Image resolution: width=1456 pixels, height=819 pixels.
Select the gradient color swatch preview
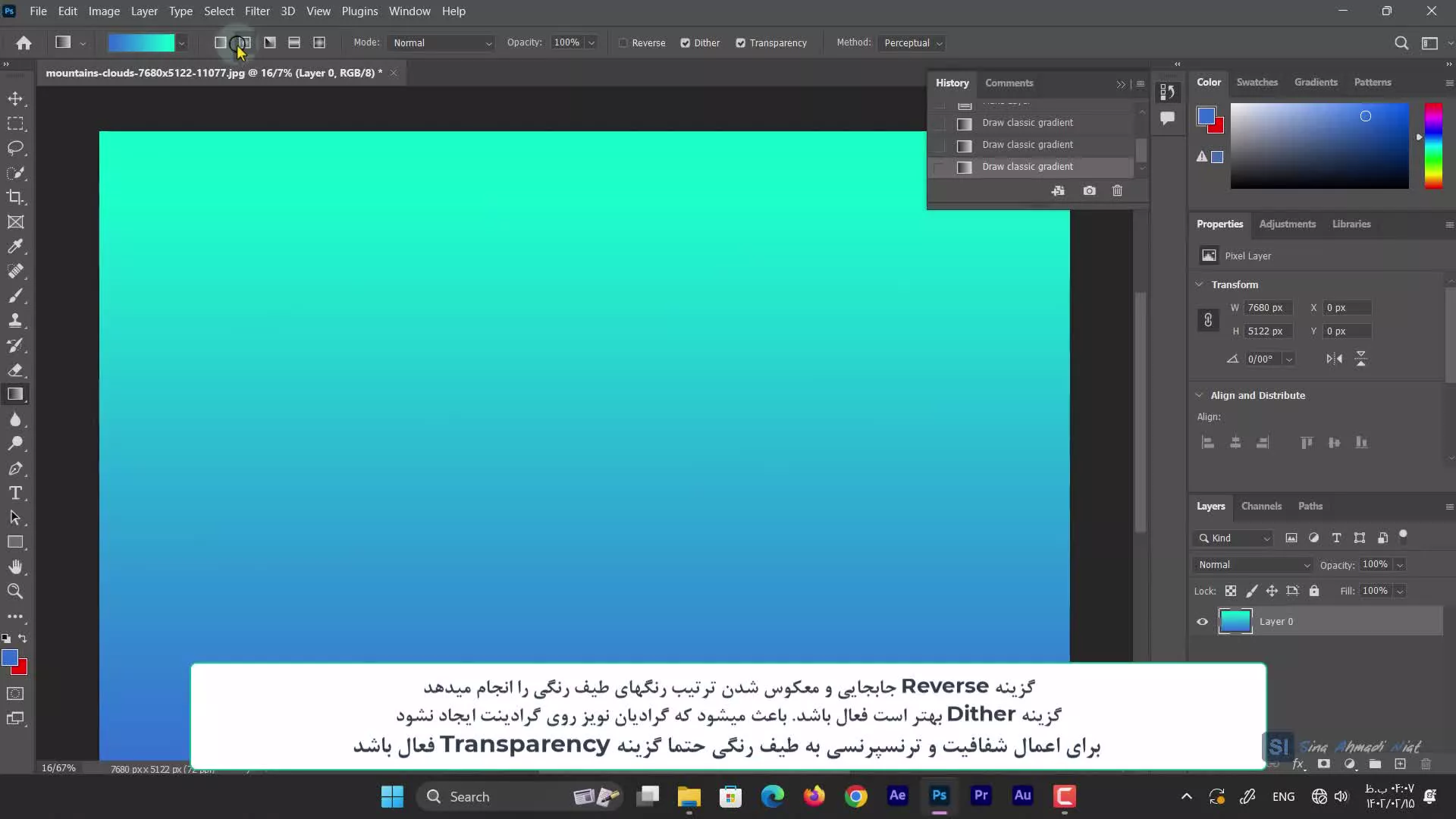coord(141,43)
